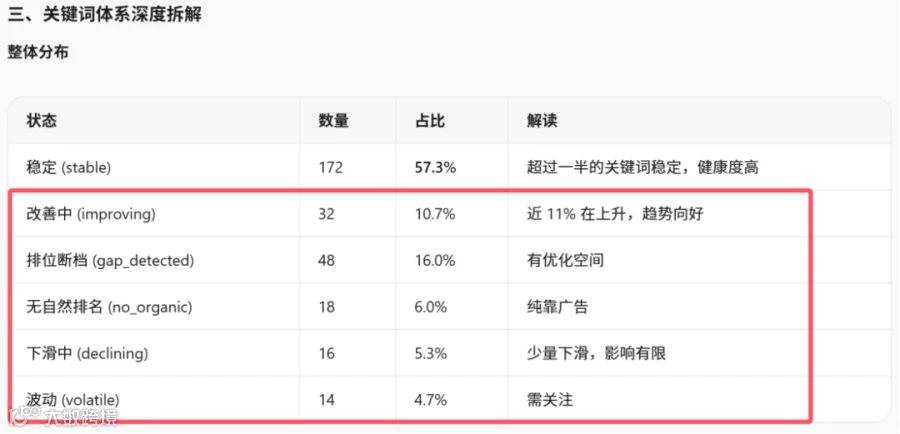Screen dimensions: 900x434
Task: Select the 状态 column header
Action: pos(41,121)
